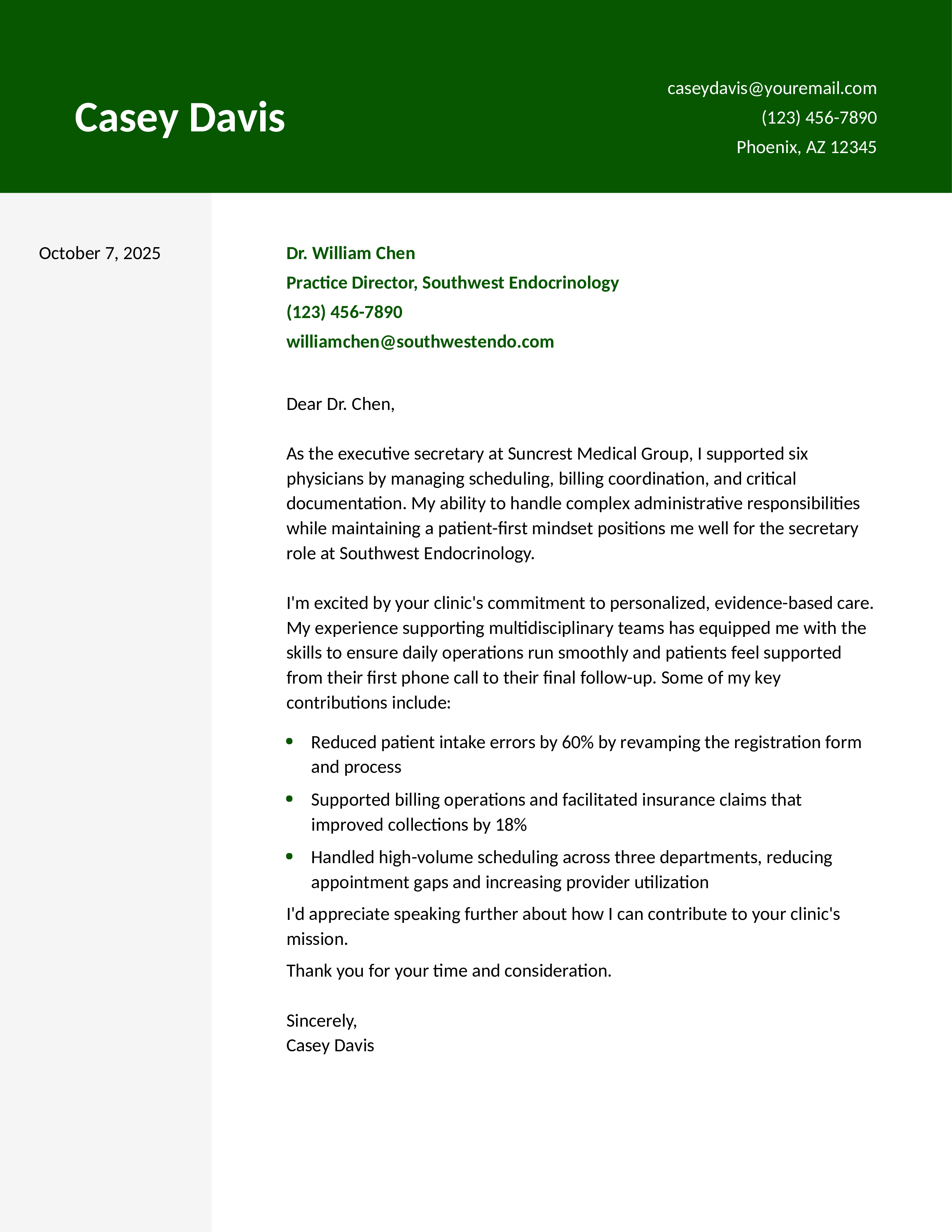This screenshot has width=952, height=1232.
Task: Click the Dr. William Chen recipient name
Action: tap(350, 253)
